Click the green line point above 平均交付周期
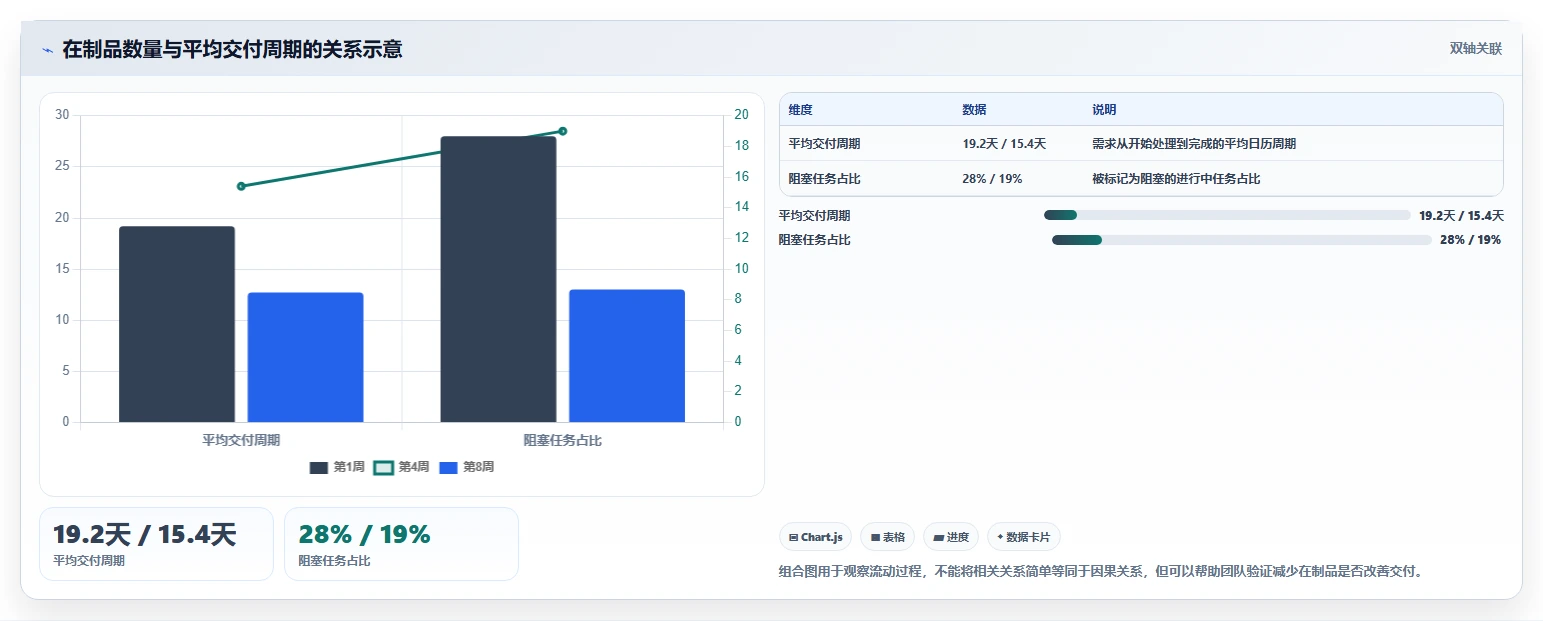The image size is (1543, 621). coord(241,186)
